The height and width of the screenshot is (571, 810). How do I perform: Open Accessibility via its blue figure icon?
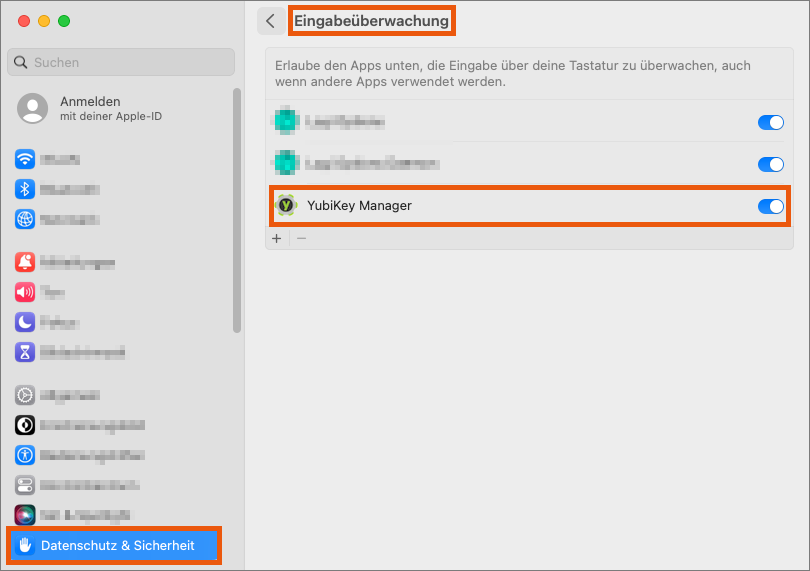[25, 455]
